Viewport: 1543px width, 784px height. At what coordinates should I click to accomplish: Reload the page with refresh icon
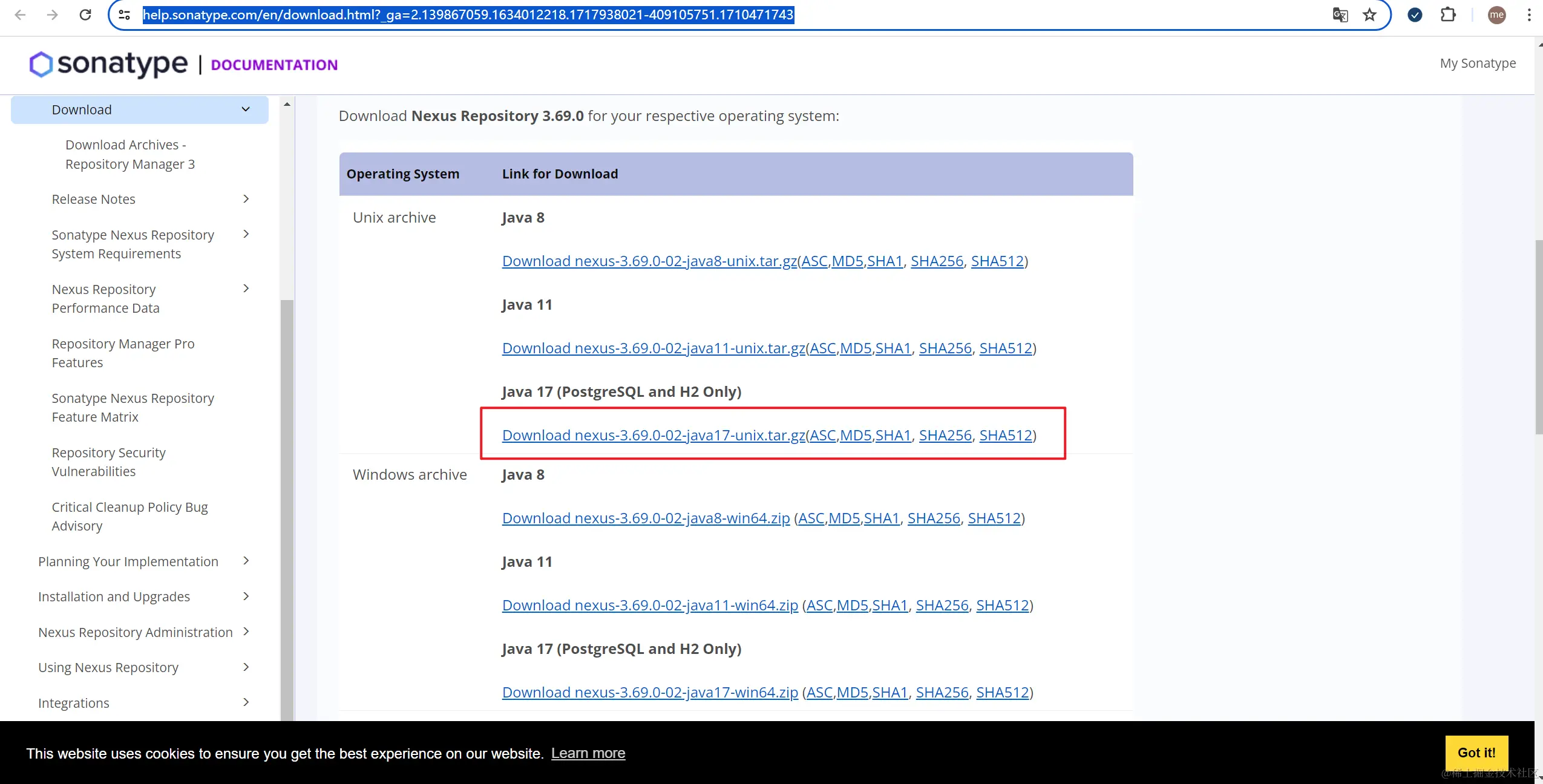[85, 15]
